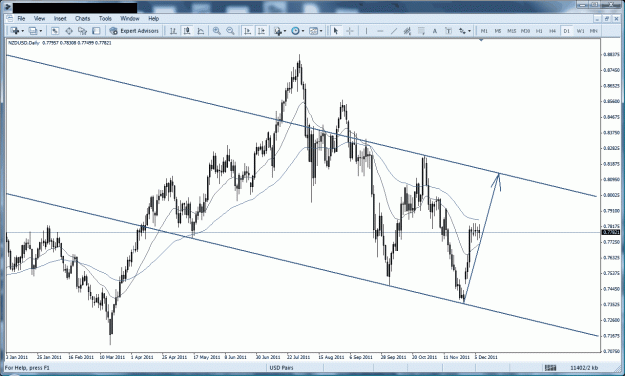
Task: Click the current price label 0.77821
Action: pyautogui.click(x=610, y=232)
